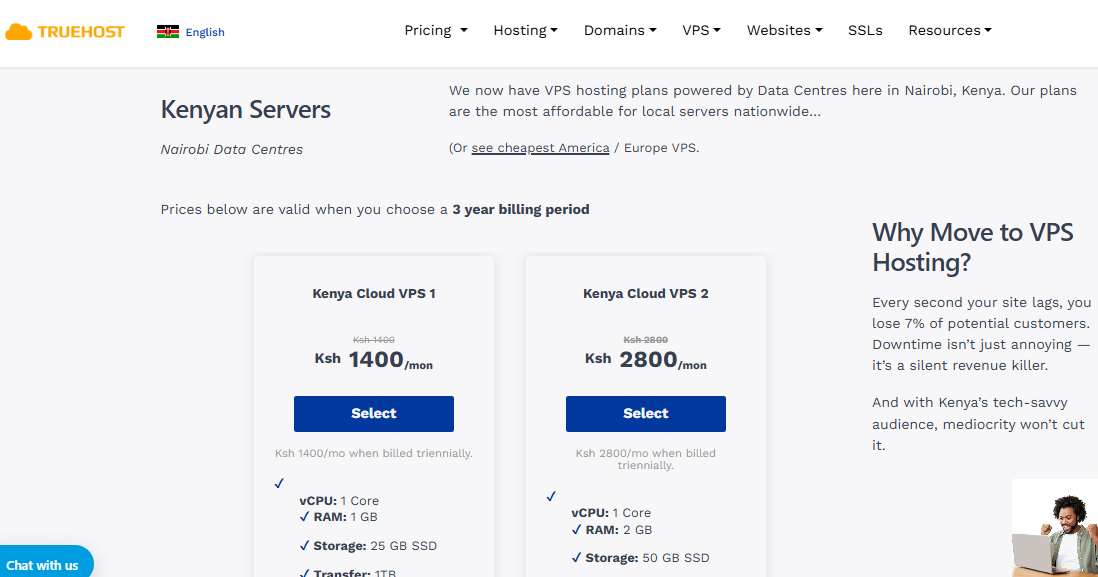Click 'Why Move to VPS Hosting?' heading
Viewport: 1098px width, 577px height.
(973, 247)
